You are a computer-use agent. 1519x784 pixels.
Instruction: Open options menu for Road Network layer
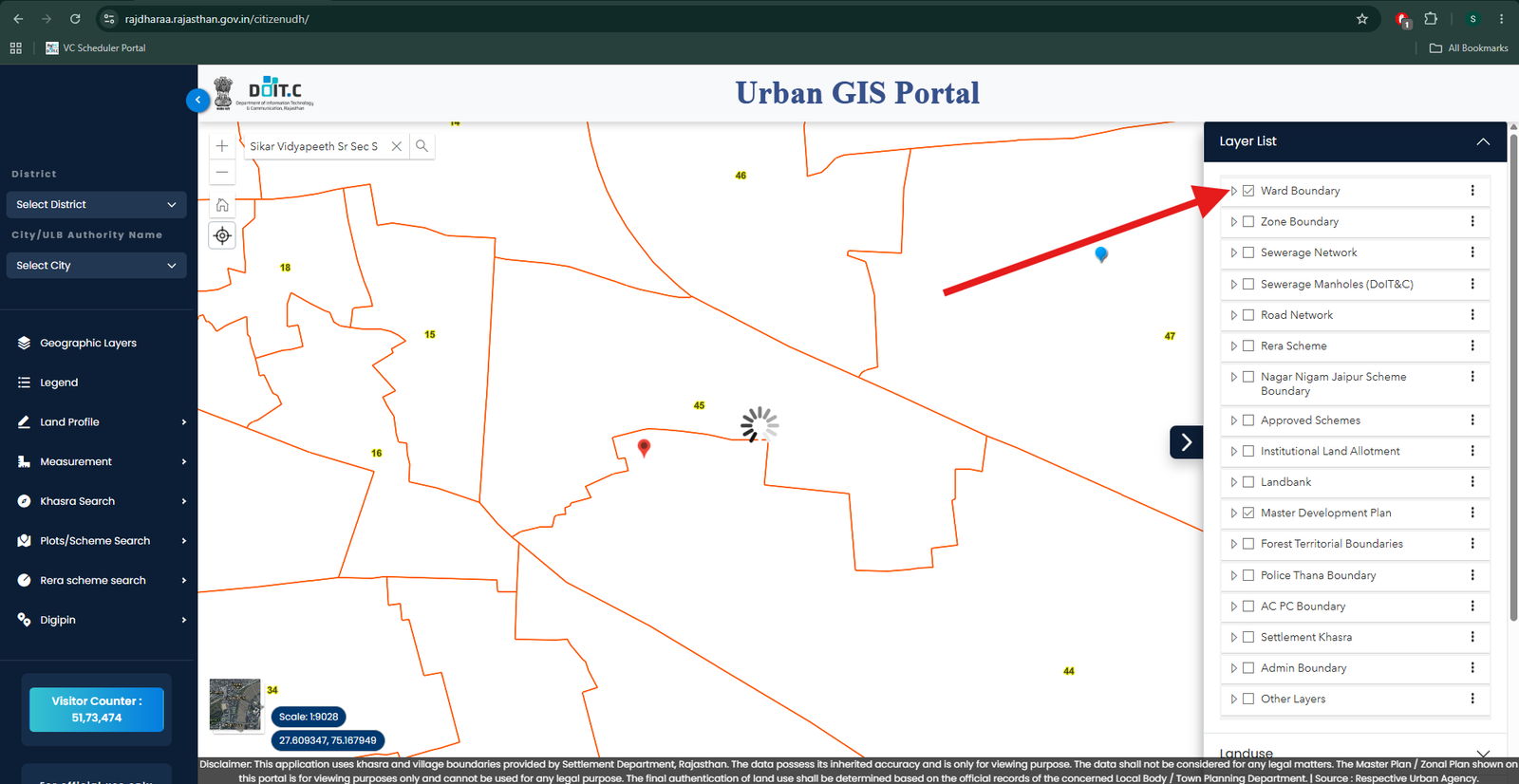pyautogui.click(x=1472, y=315)
